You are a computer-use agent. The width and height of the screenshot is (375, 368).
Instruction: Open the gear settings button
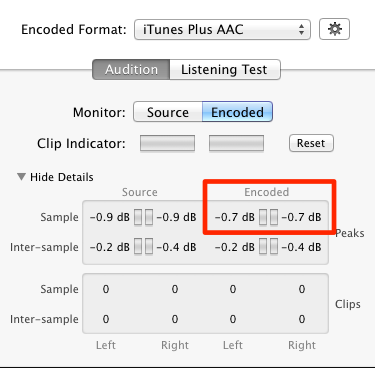coord(334,29)
